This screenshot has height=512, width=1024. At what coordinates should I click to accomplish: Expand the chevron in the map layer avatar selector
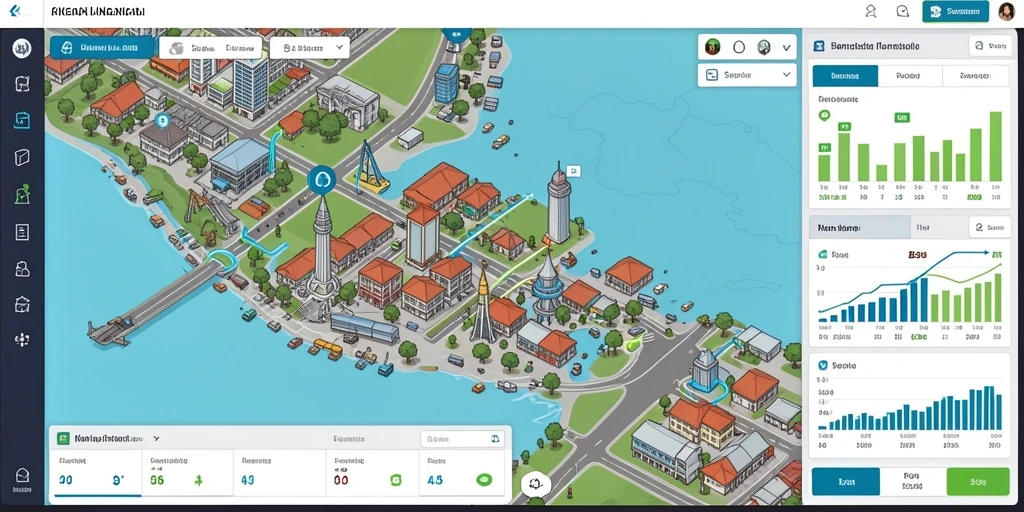(786, 48)
